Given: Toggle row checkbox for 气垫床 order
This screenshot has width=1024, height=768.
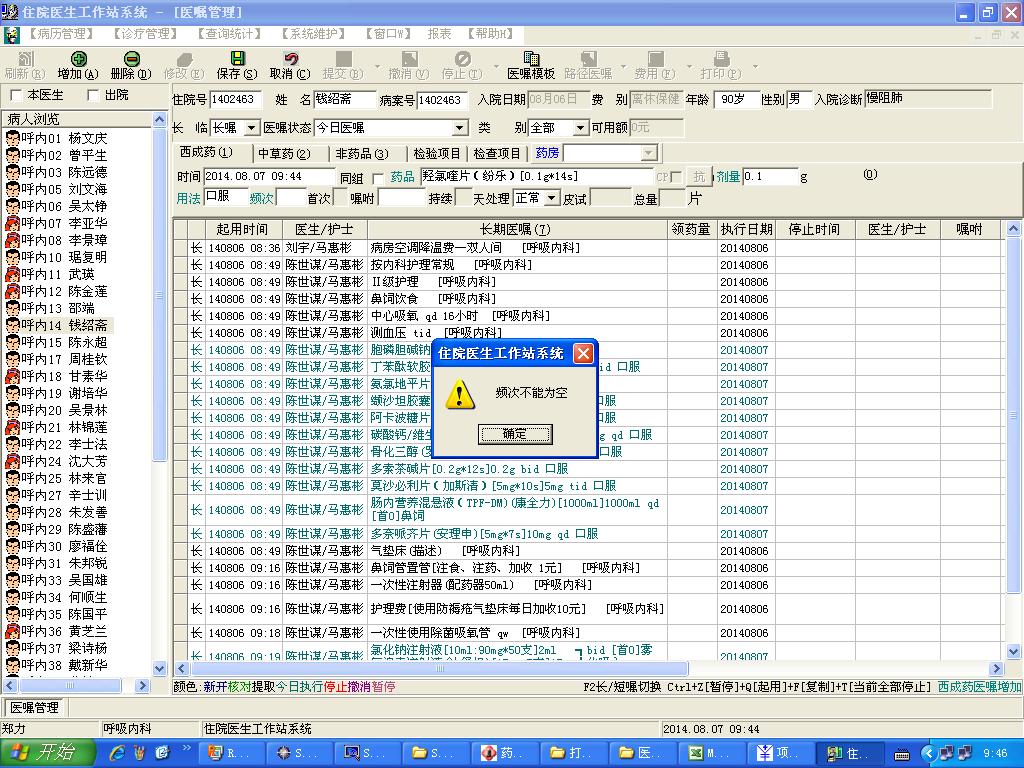Looking at the screenshot, I should (x=181, y=551).
